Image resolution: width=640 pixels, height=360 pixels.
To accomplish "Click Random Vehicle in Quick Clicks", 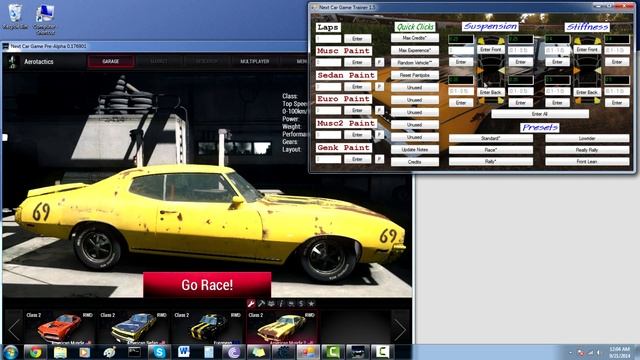I will [415, 63].
